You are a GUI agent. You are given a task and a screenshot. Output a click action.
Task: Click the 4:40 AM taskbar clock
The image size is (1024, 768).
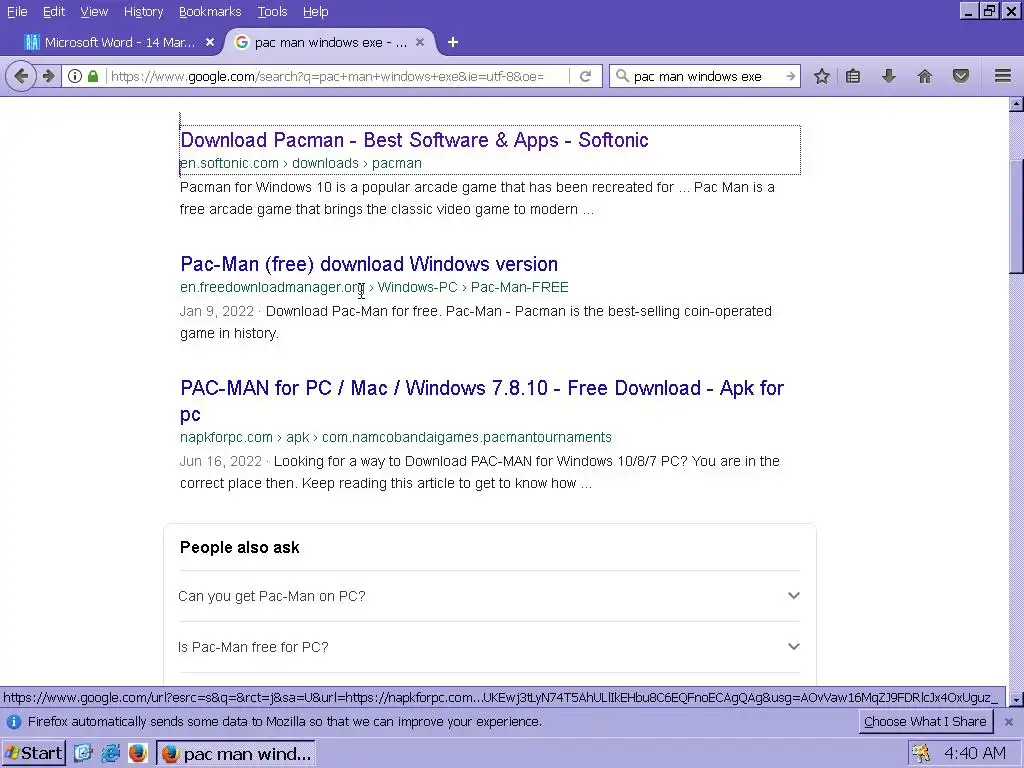coord(974,754)
